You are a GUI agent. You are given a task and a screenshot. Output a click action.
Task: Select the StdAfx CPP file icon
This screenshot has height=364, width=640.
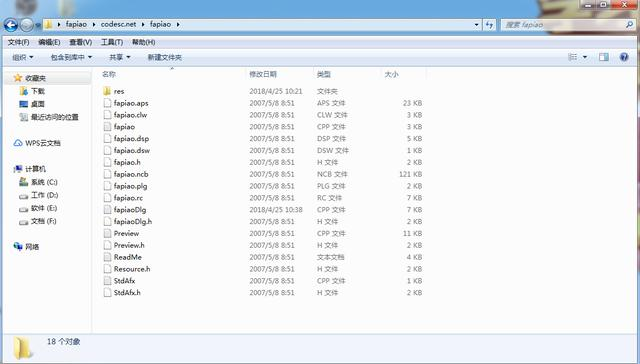(x=107, y=280)
